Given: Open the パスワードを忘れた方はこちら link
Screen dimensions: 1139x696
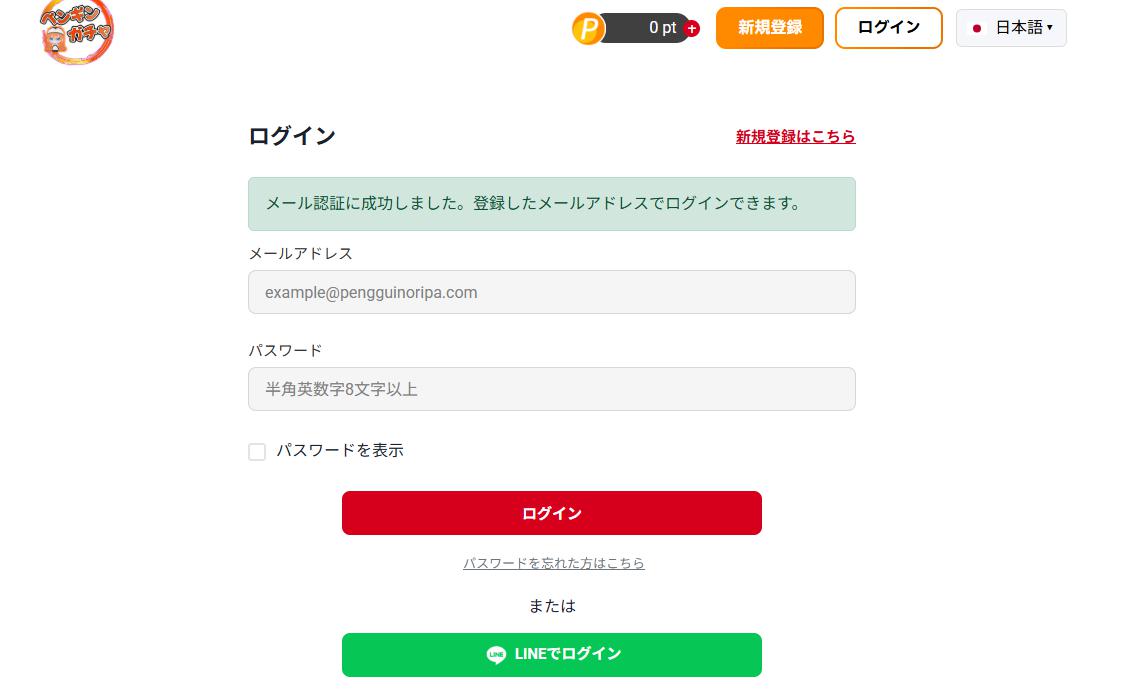Looking at the screenshot, I should pos(553,564).
